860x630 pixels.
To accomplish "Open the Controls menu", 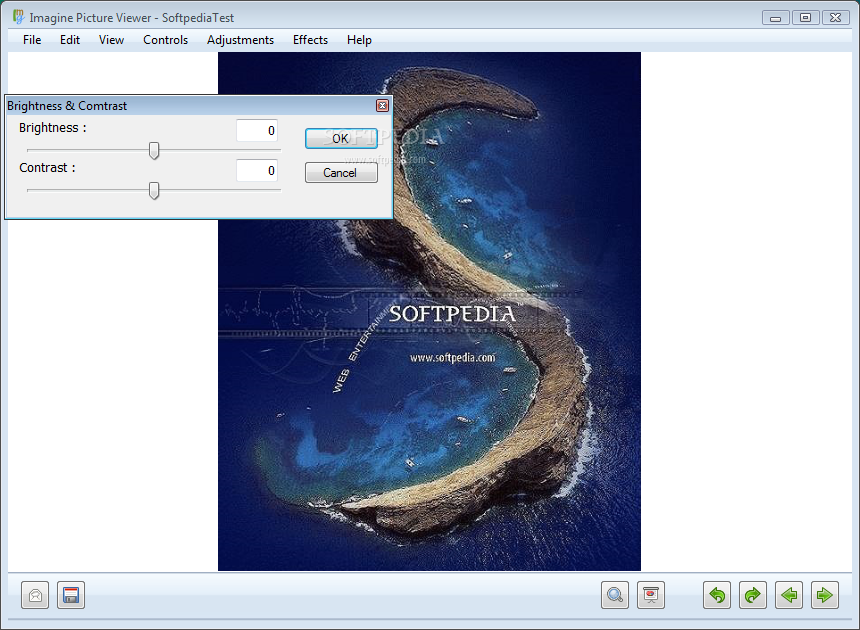I will (166, 40).
